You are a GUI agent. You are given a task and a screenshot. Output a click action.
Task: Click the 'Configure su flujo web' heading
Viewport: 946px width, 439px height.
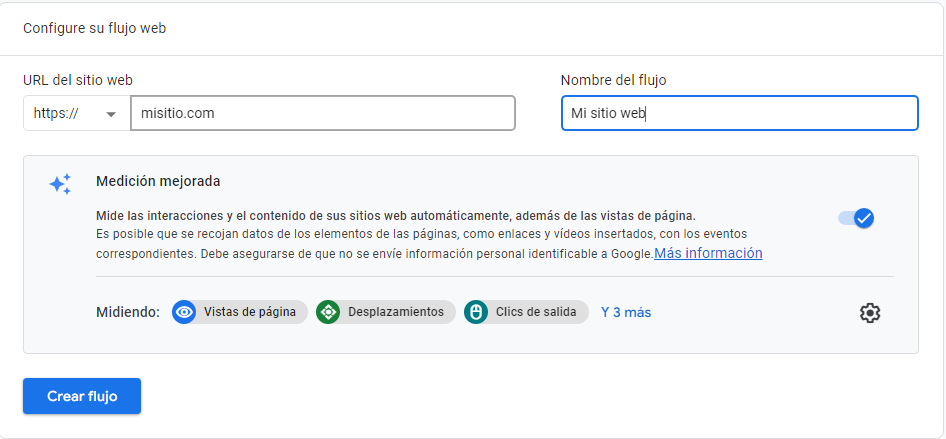click(x=95, y=28)
